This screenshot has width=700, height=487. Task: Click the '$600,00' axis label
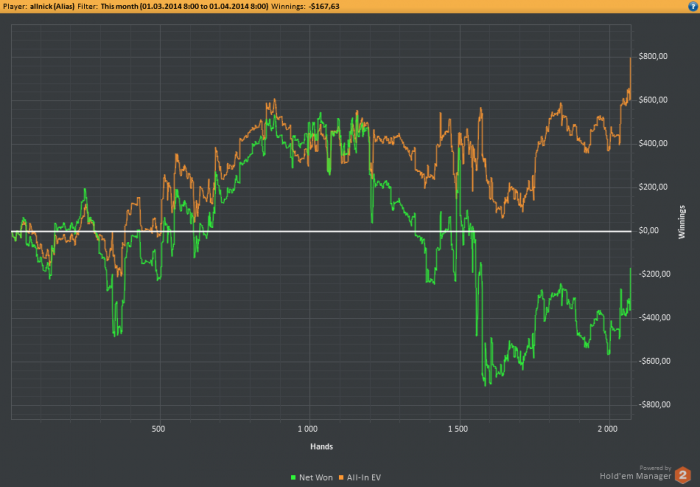(x=653, y=100)
